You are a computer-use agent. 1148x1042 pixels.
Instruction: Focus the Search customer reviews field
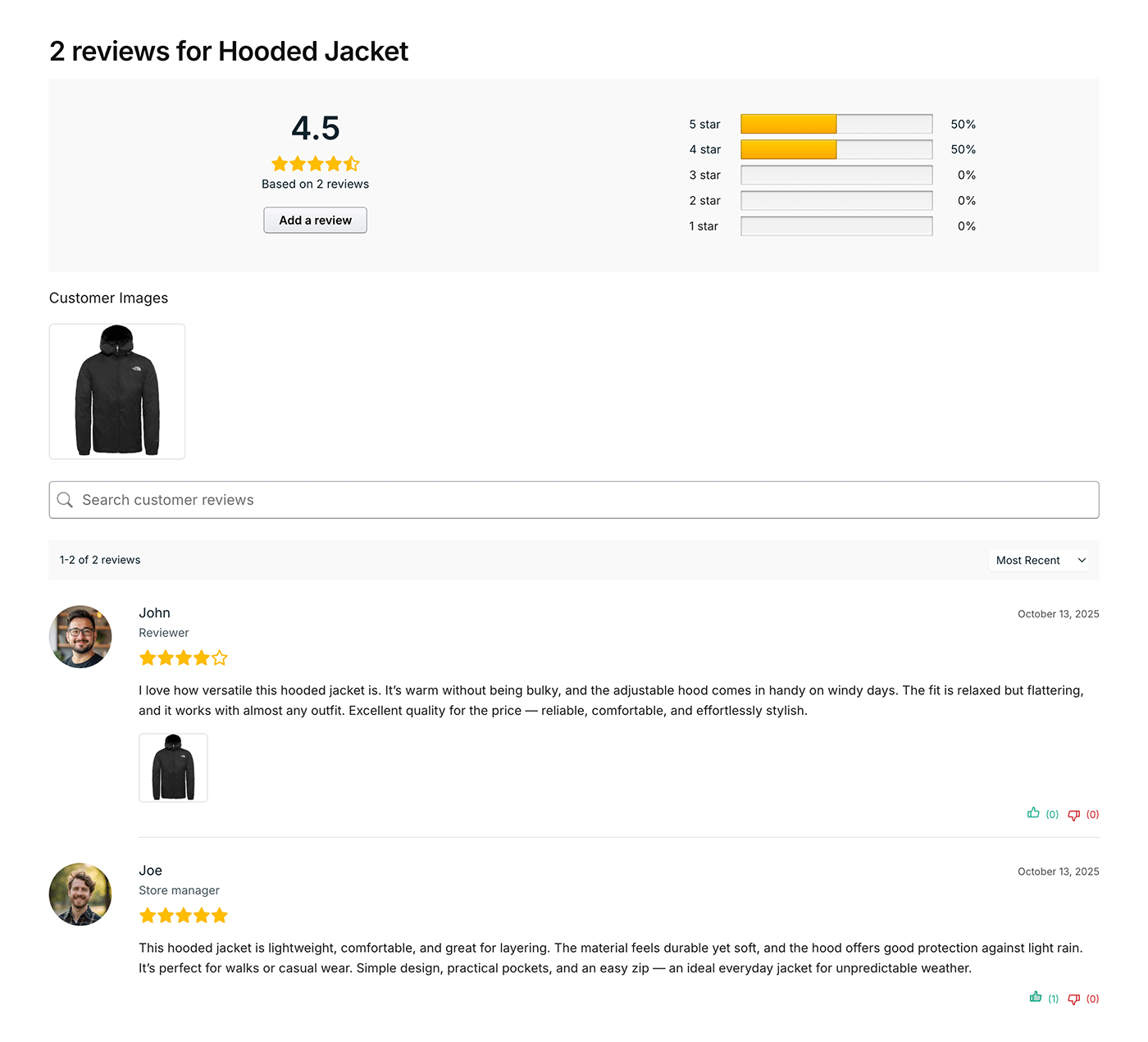click(x=574, y=500)
